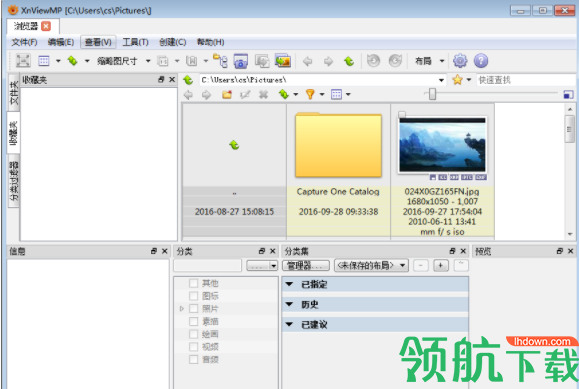
Task: Tick the 其他 category checkbox
Action: (193, 283)
